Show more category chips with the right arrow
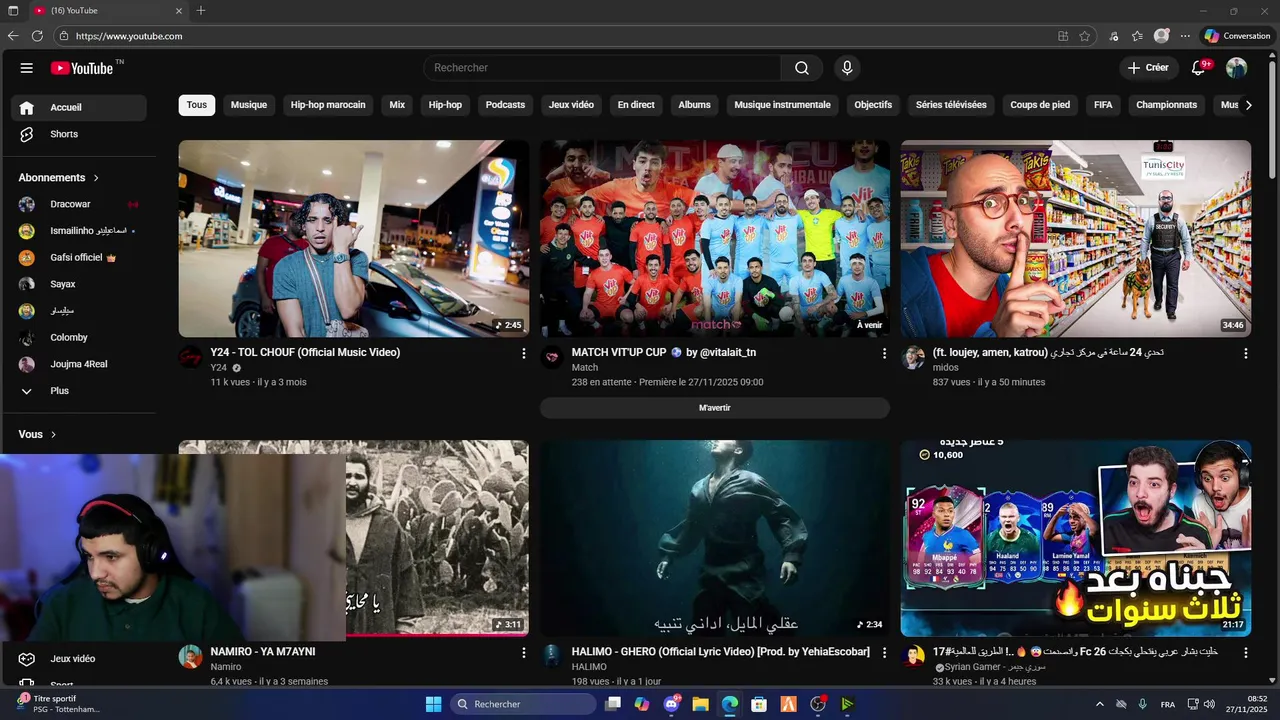 point(1248,105)
